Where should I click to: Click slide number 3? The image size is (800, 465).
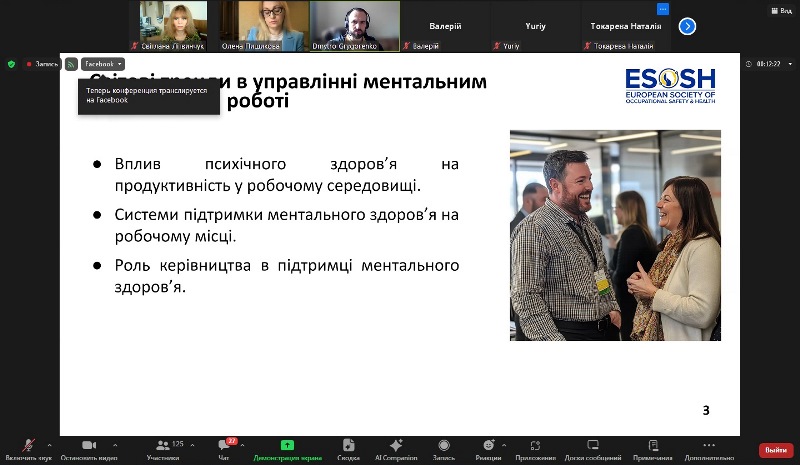pos(706,410)
